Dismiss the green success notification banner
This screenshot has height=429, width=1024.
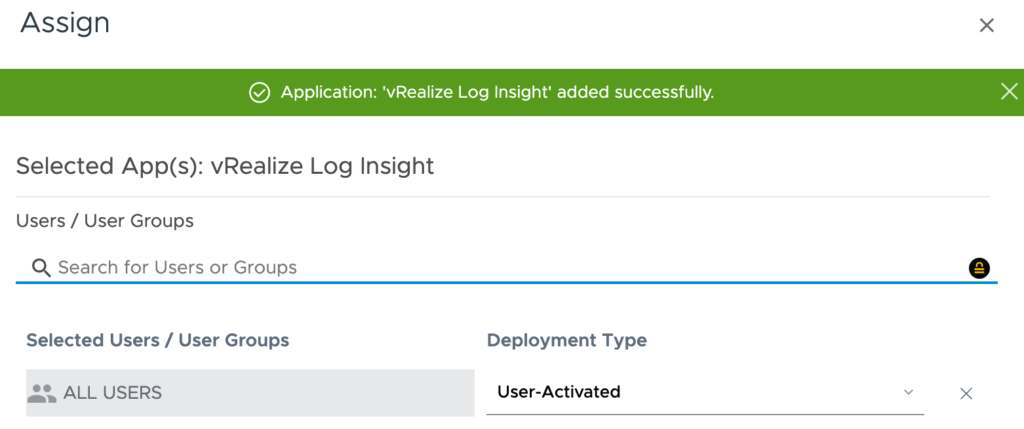[x=1009, y=92]
